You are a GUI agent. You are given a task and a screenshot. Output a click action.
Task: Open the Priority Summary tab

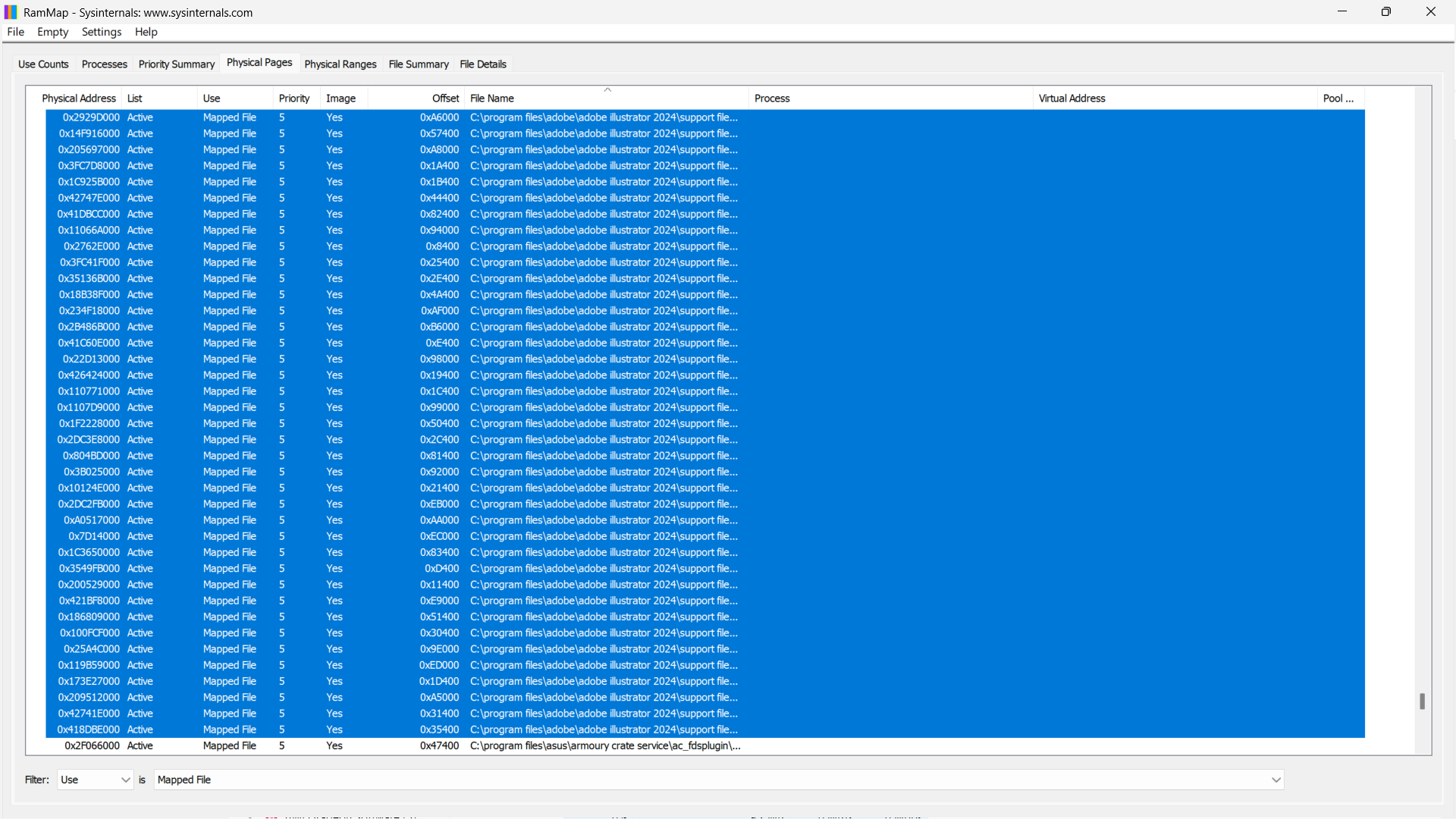(x=176, y=64)
